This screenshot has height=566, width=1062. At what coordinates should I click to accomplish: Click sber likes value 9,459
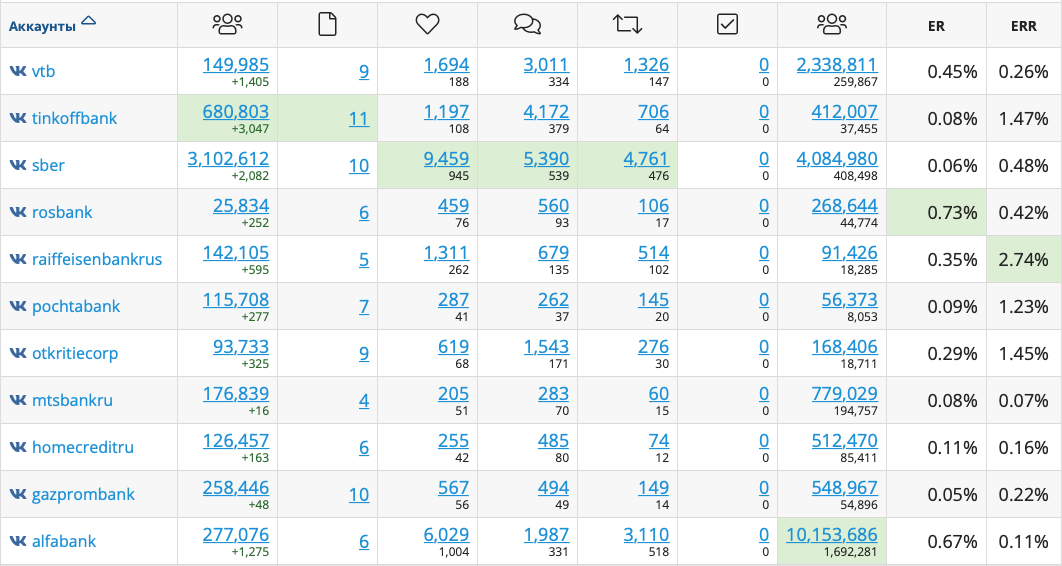(446, 158)
